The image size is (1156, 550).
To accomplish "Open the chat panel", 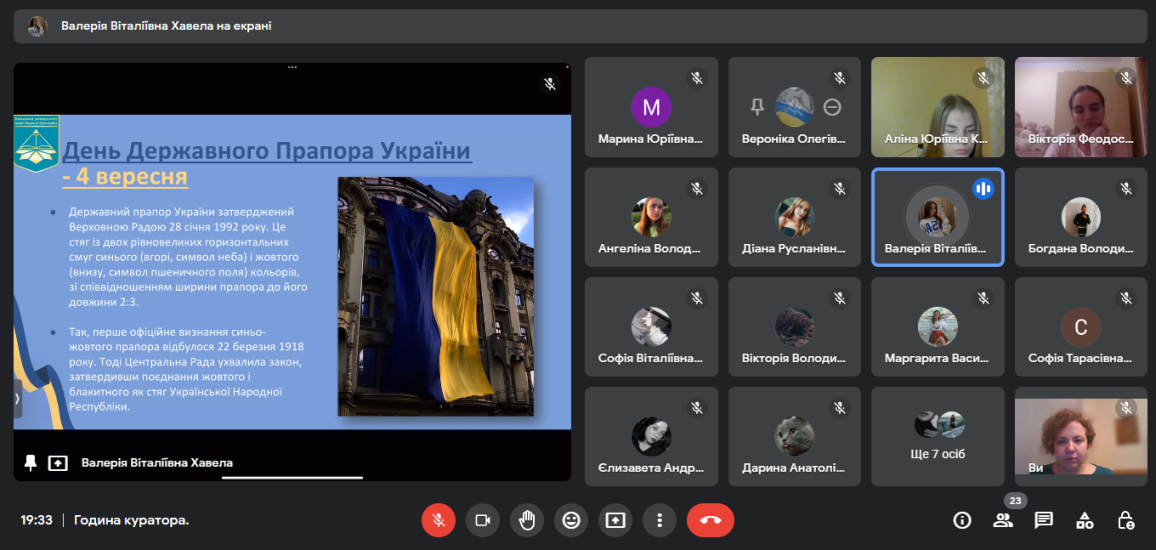I will [x=1044, y=520].
